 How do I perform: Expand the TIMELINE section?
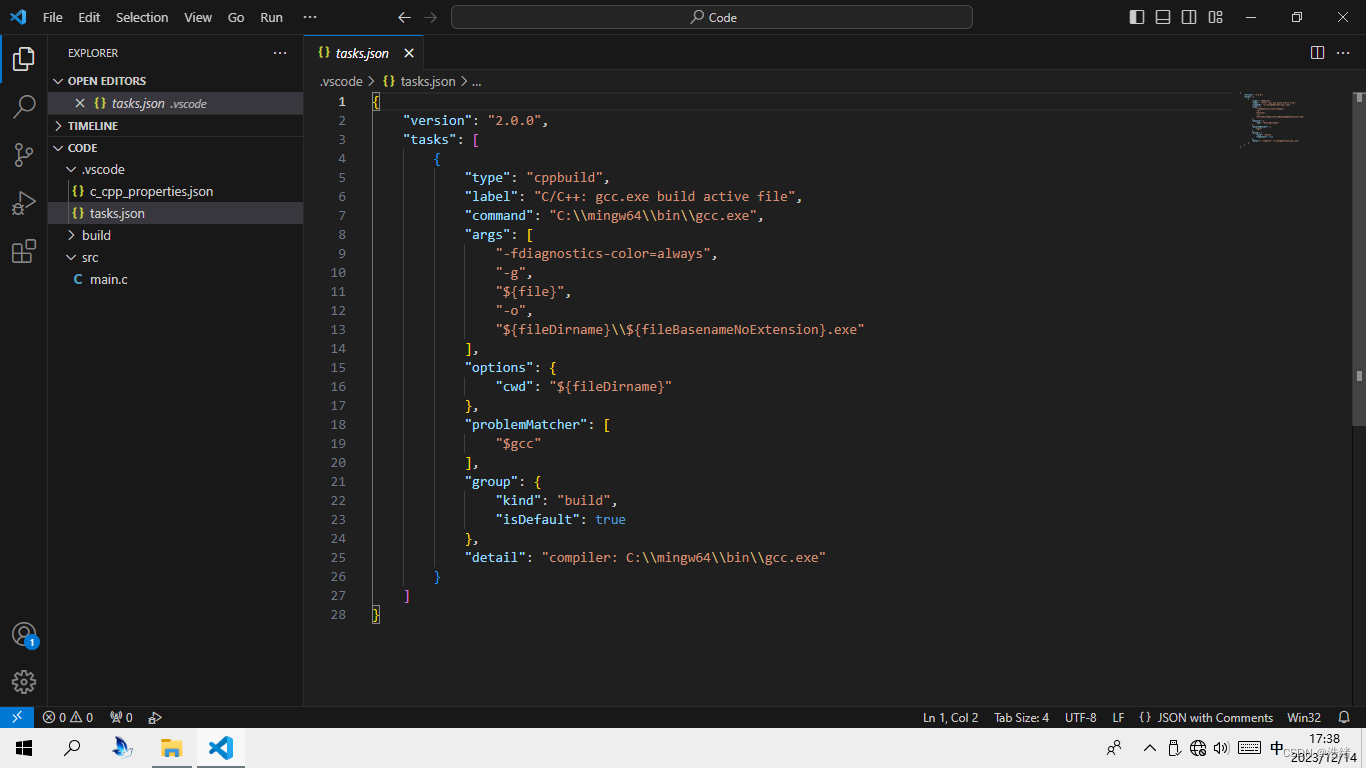(92, 126)
